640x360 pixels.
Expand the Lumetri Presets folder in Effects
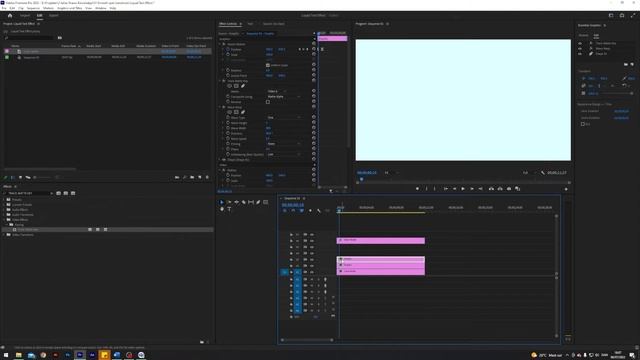tap(4, 204)
